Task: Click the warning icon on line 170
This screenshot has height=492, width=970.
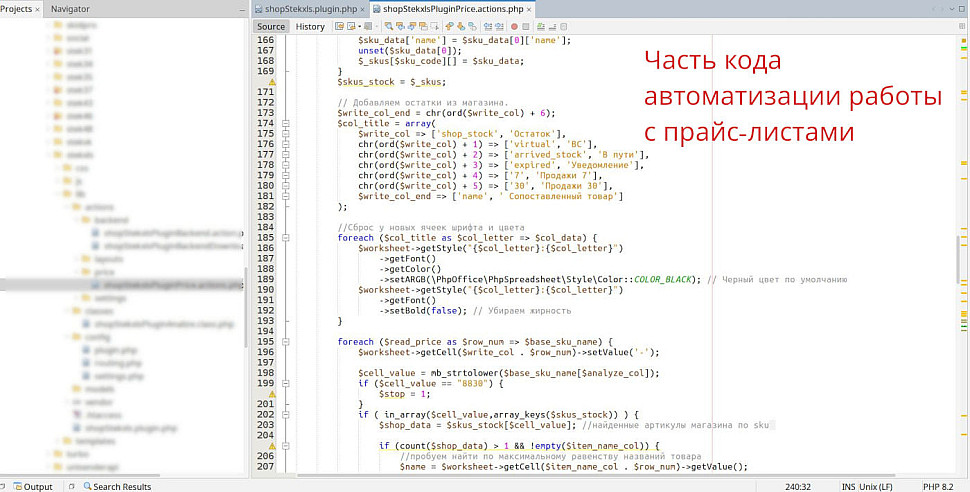Action: coord(272,82)
